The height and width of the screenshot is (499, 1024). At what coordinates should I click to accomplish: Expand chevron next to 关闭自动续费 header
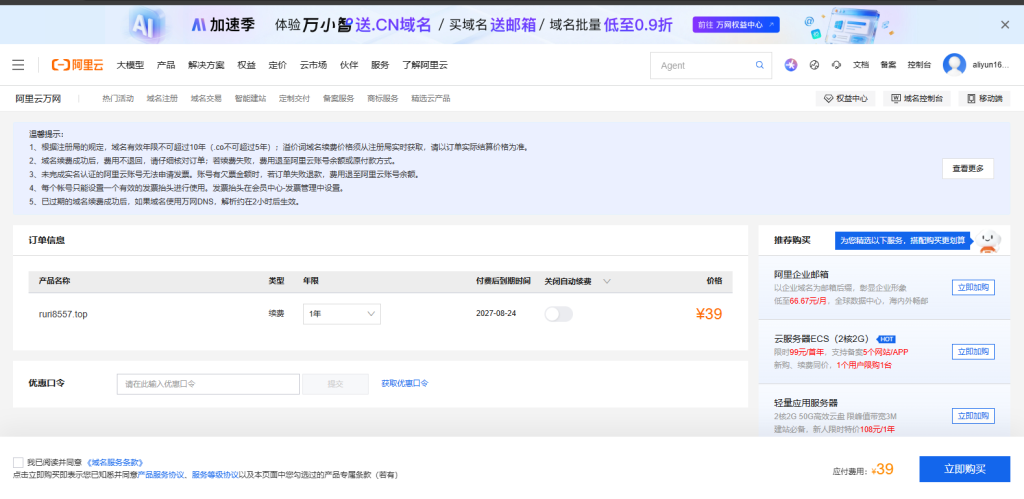[x=607, y=282]
